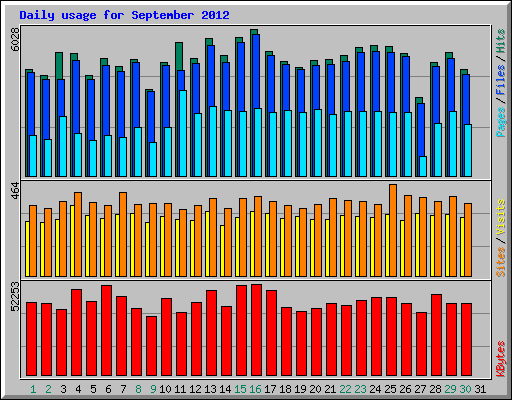This screenshot has width=512, height=400.
Task: Click the red 'KBytes' legend label
Action: pos(501,359)
